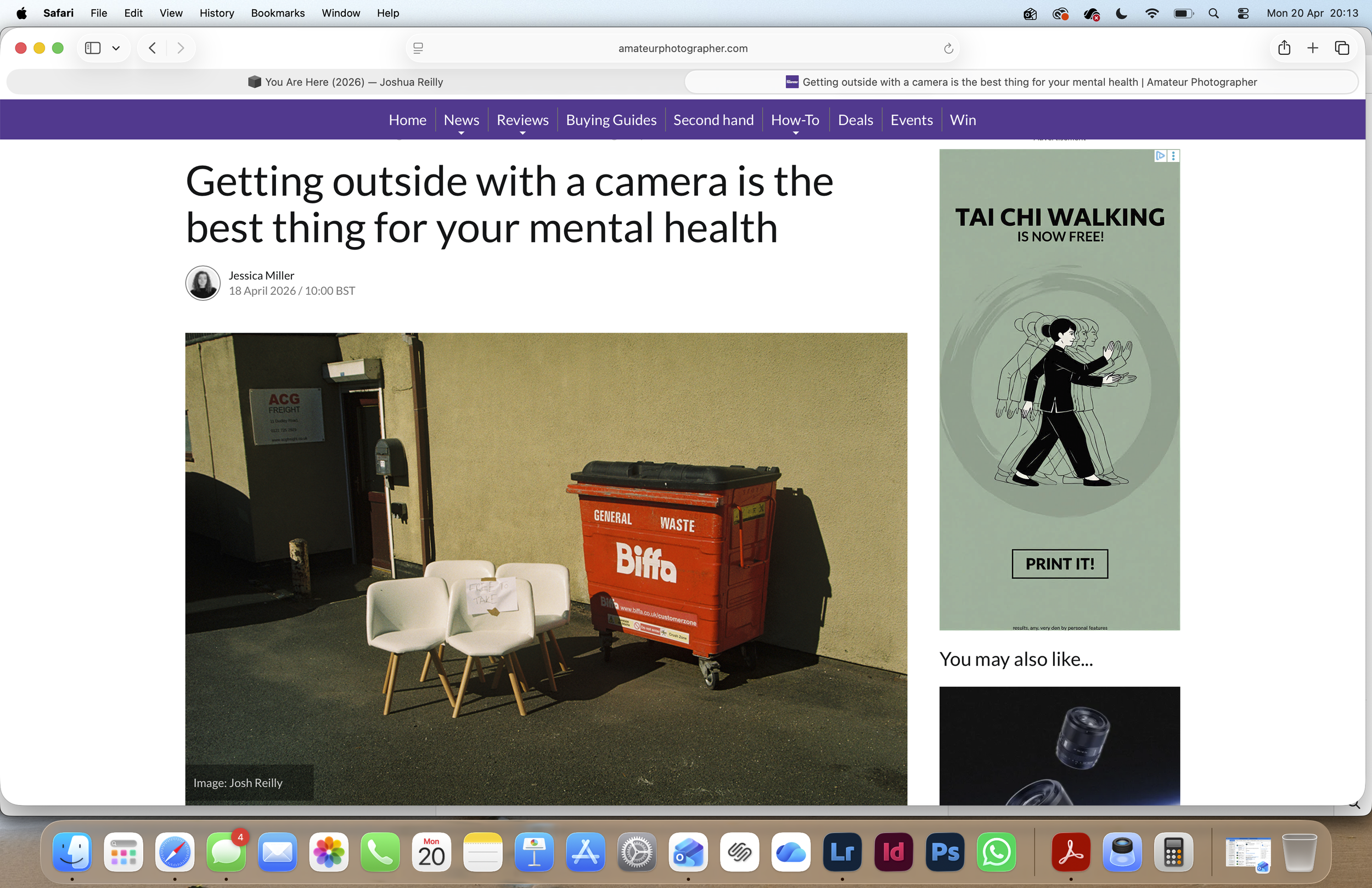Open the Buying Guides link

coord(610,120)
